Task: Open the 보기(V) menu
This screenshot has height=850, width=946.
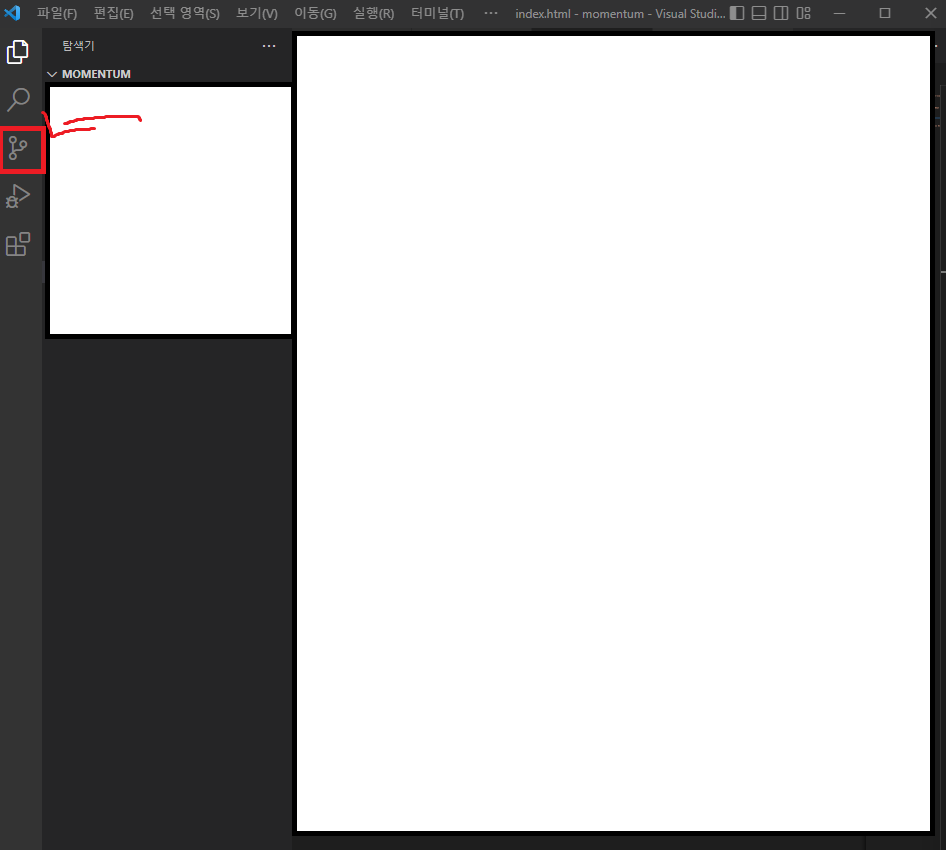Action: point(257,13)
